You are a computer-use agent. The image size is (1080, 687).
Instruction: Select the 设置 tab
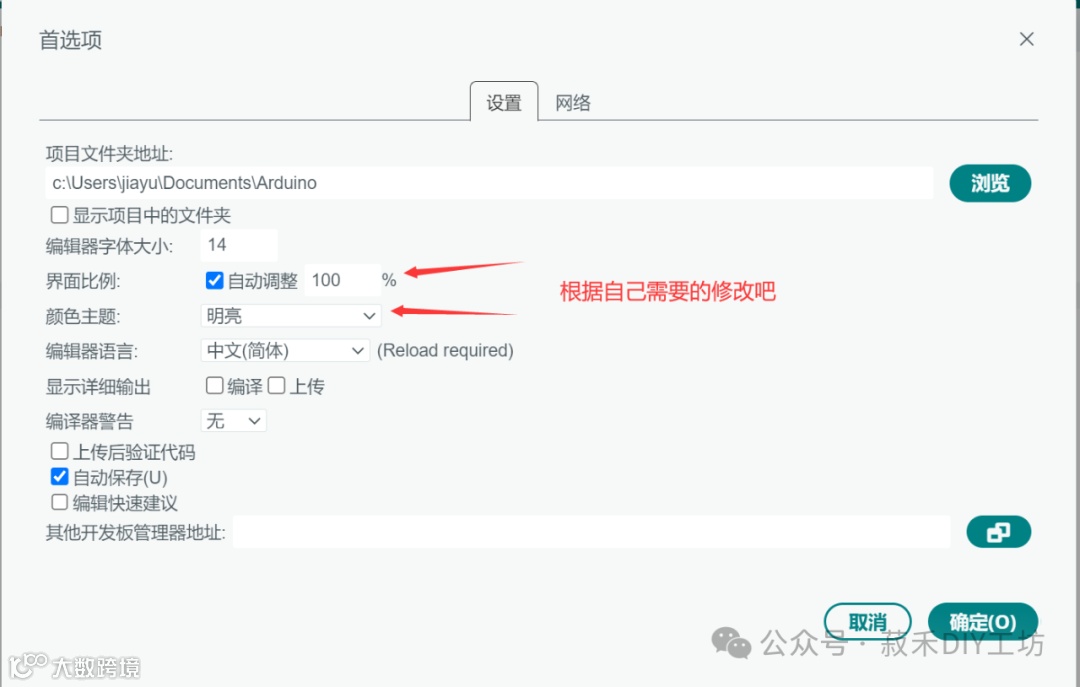coord(504,103)
